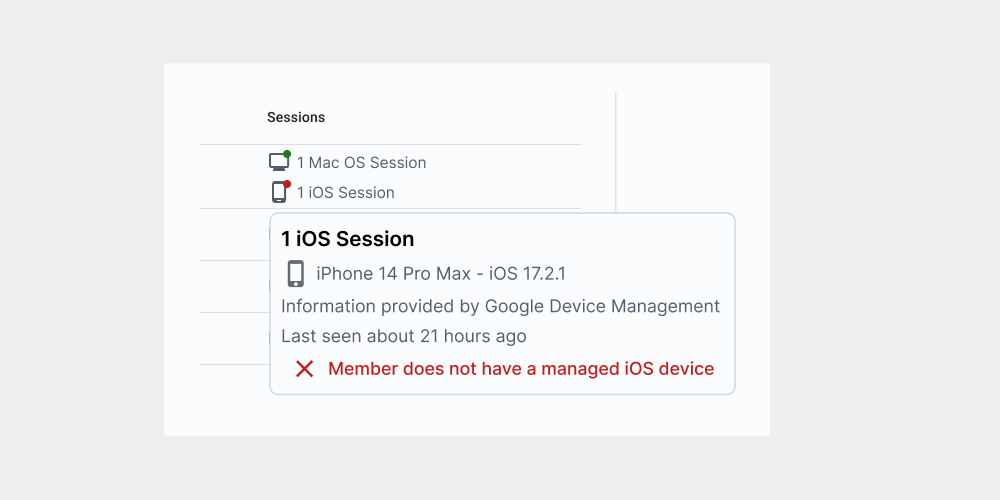Click the gray background outside the white card
Image resolution: width=1000 pixels, height=500 pixels.
880,250
